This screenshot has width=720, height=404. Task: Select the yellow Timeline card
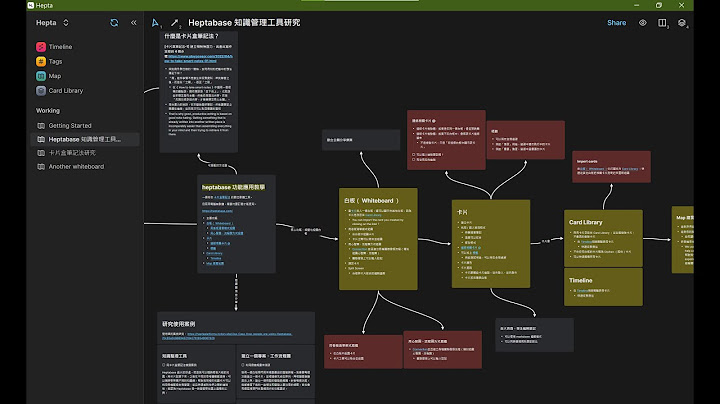pyautogui.click(x=603, y=287)
